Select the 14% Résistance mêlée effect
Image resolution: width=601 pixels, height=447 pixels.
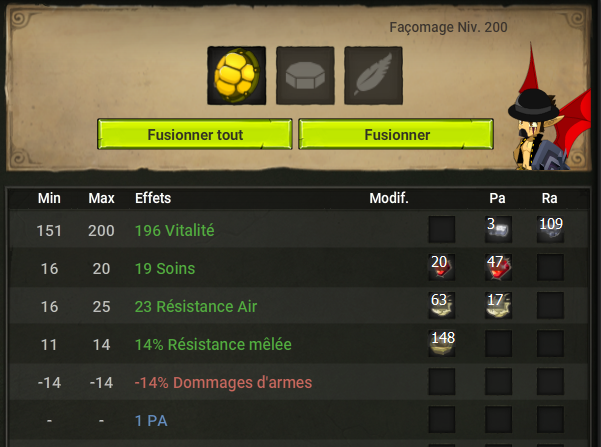[x=213, y=344]
